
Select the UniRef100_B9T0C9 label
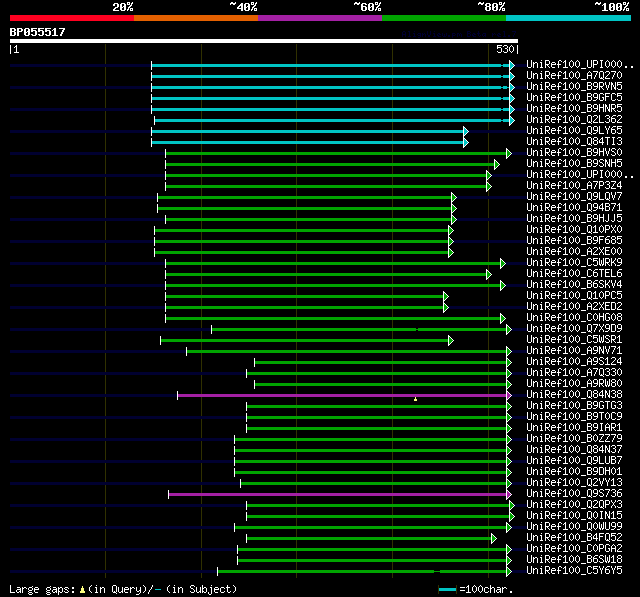point(574,417)
